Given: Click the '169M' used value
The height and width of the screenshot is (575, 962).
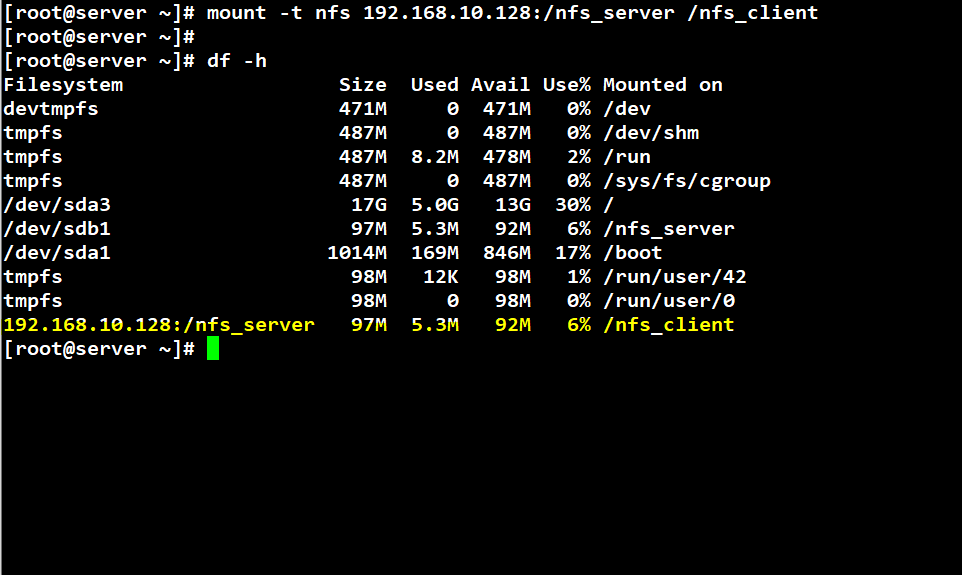Looking at the screenshot, I should [x=434, y=252].
